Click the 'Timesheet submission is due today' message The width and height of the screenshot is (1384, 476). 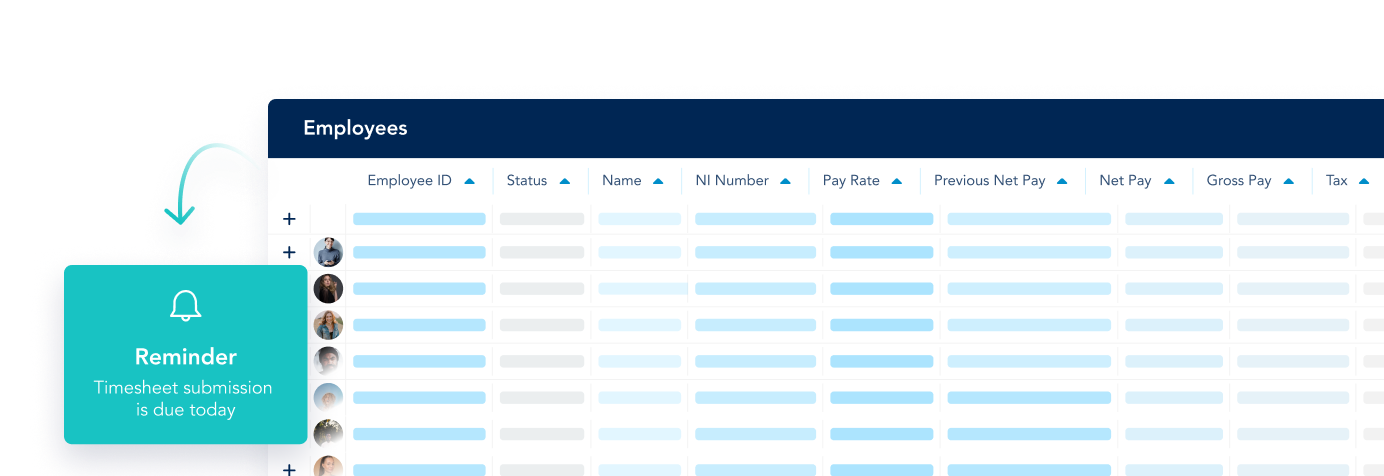tap(184, 398)
